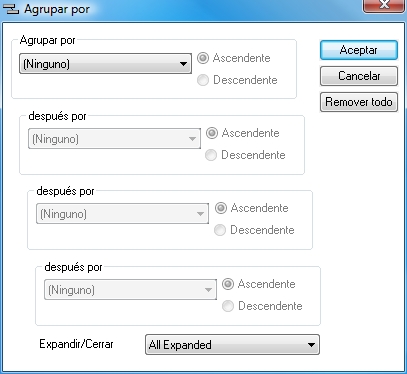Click the Remover todo button

click(x=359, y=102)
